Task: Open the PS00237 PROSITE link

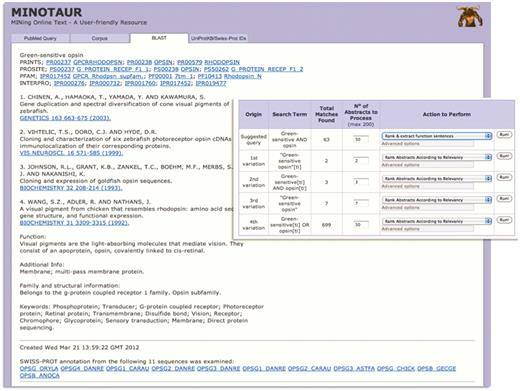Action: pos(62,69)
